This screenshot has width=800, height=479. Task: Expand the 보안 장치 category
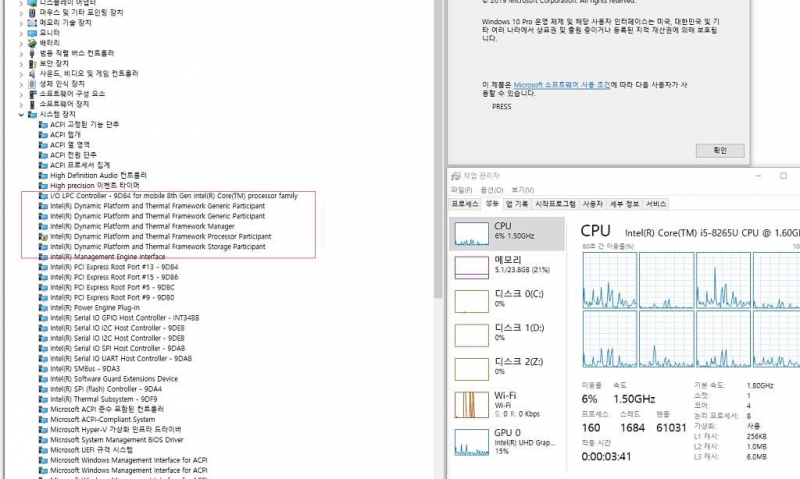(21, 63)
